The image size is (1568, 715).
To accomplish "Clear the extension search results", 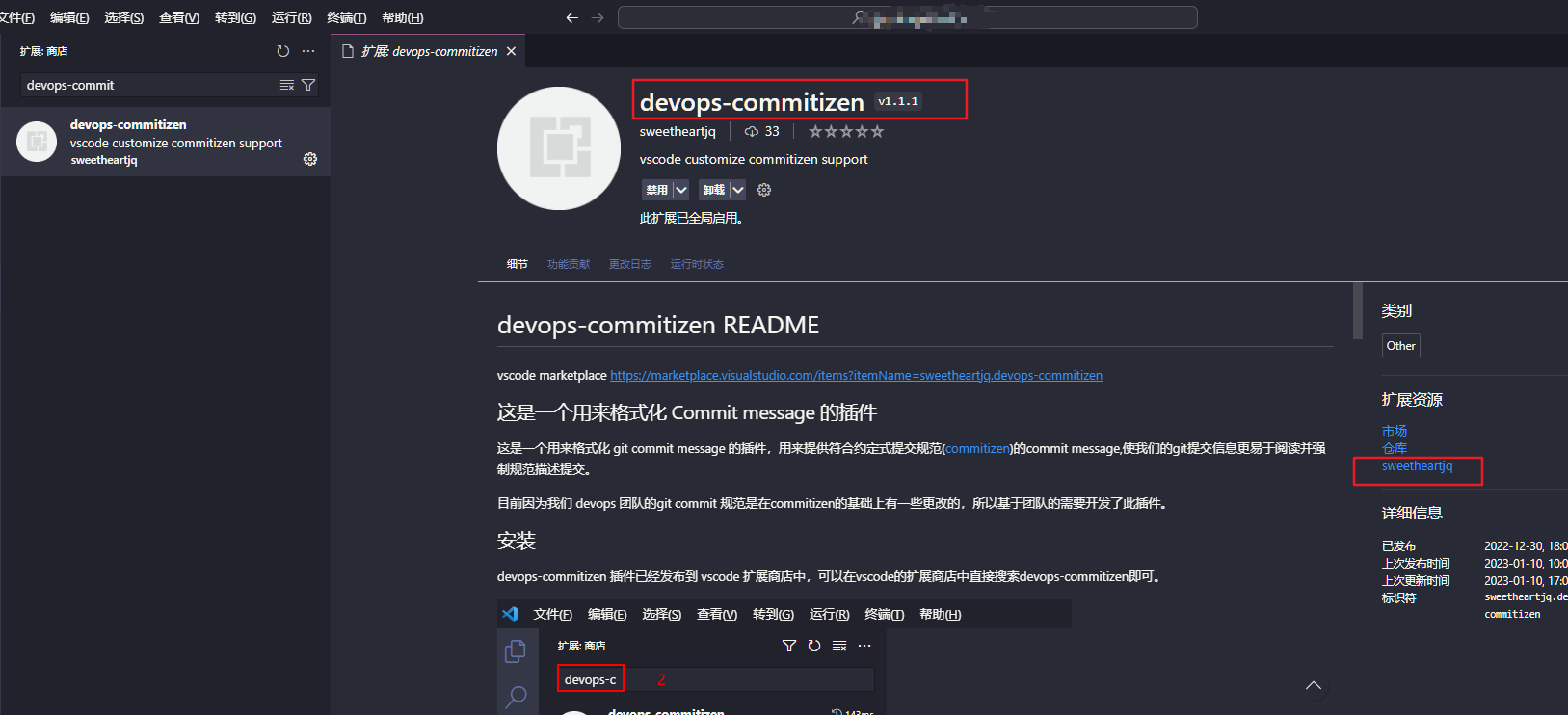I will [286, 85].
